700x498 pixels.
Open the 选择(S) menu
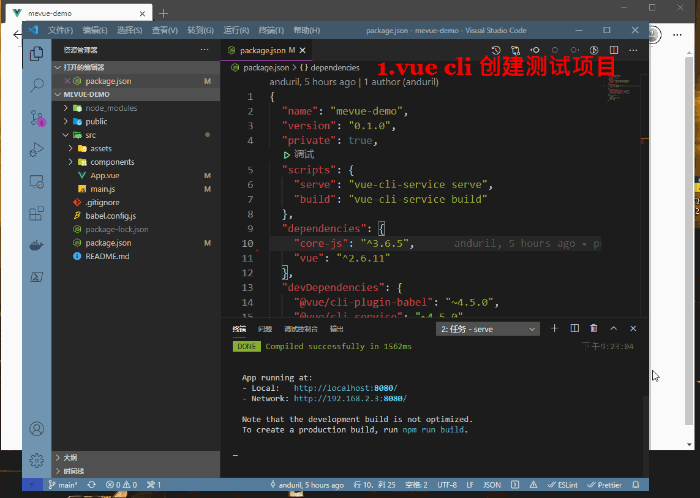click(129, 30)
